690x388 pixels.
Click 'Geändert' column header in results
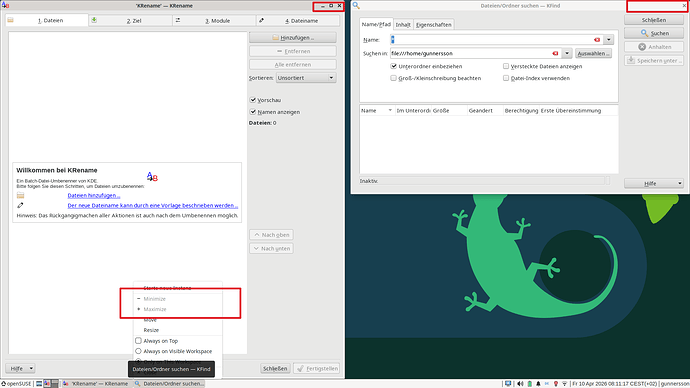(x=485, y=110)
